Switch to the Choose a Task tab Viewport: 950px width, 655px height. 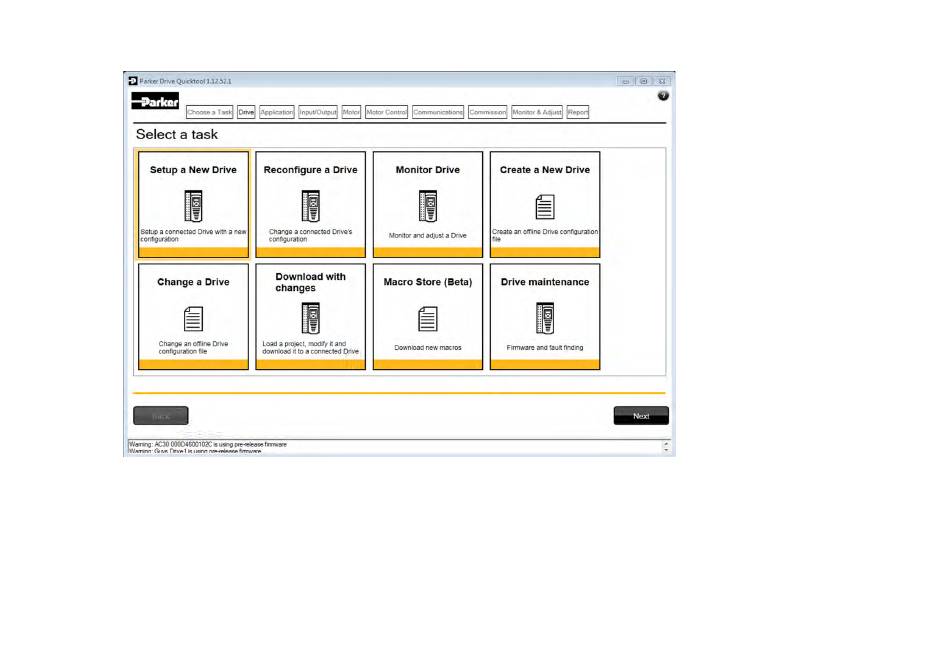[x=210, y=112]
